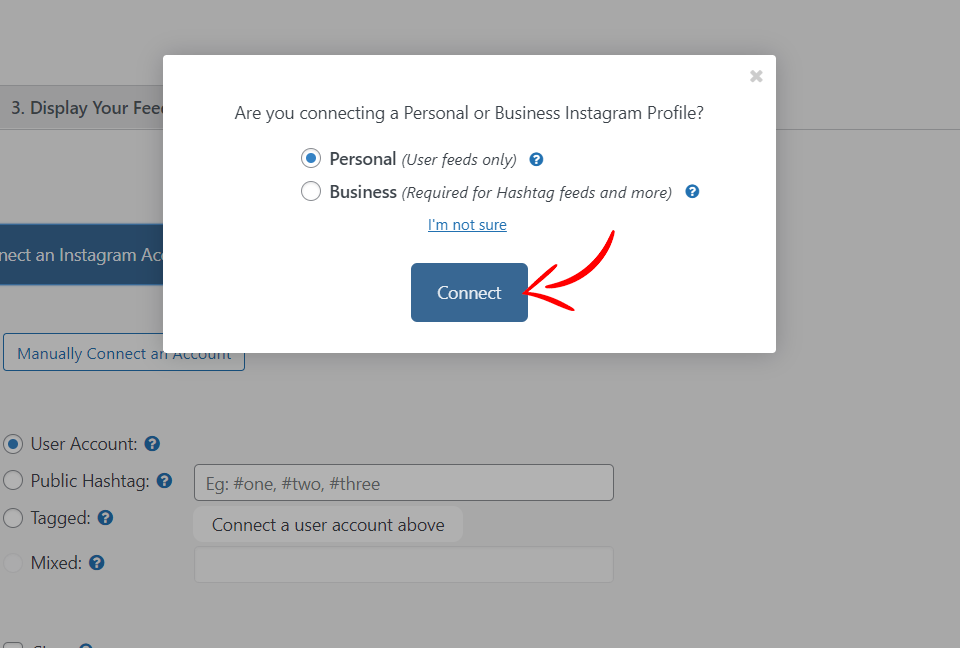Select the Mixed feed radio button
The height and width of the screenshot is (648, 960).
pos(13,563)
